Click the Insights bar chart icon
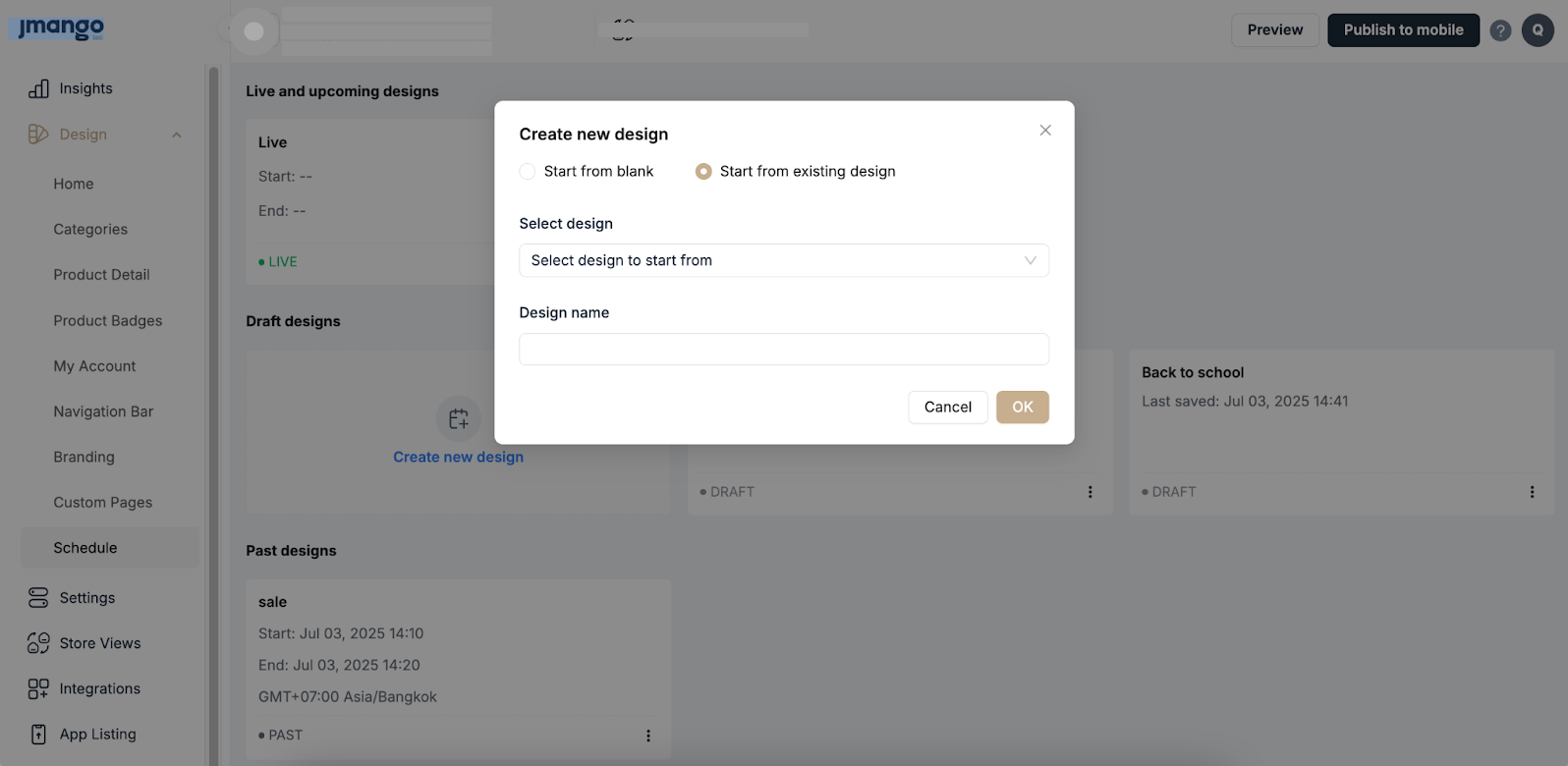The height and width of the screenshot is (766, 1568). click(x=38, y=88)
